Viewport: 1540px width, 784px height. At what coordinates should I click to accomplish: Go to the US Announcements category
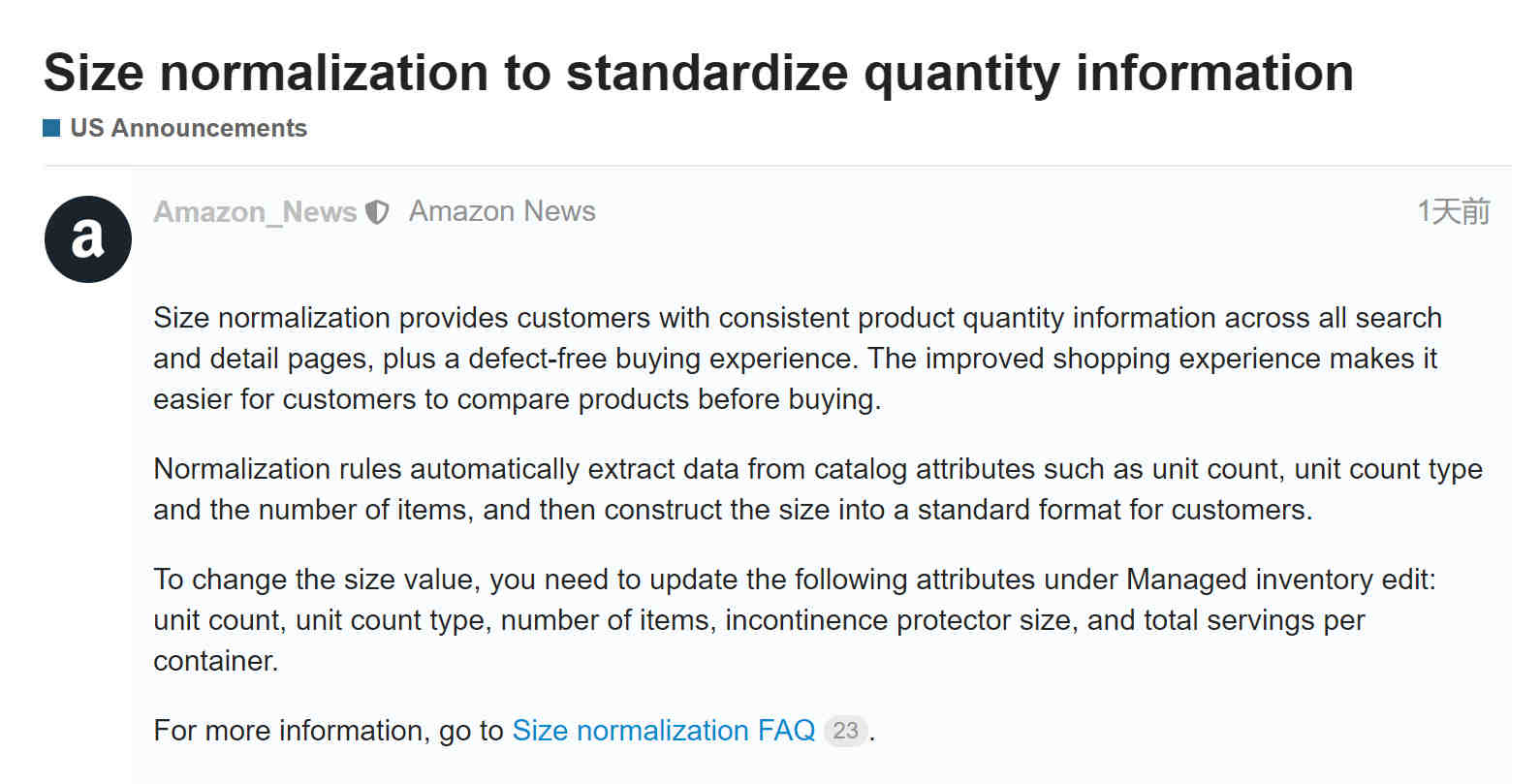pos(188,128)
